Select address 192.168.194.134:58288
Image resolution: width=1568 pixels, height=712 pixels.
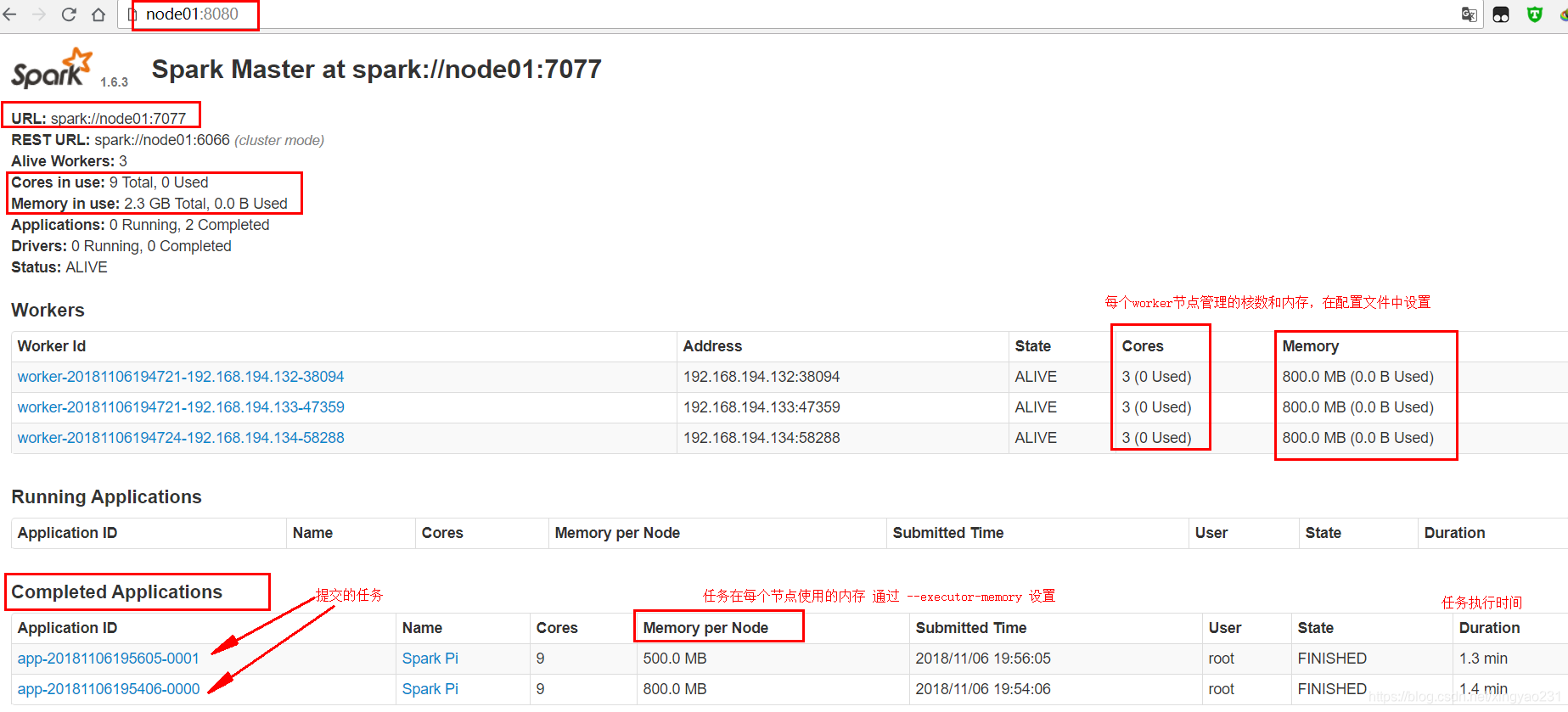point(762,438)
